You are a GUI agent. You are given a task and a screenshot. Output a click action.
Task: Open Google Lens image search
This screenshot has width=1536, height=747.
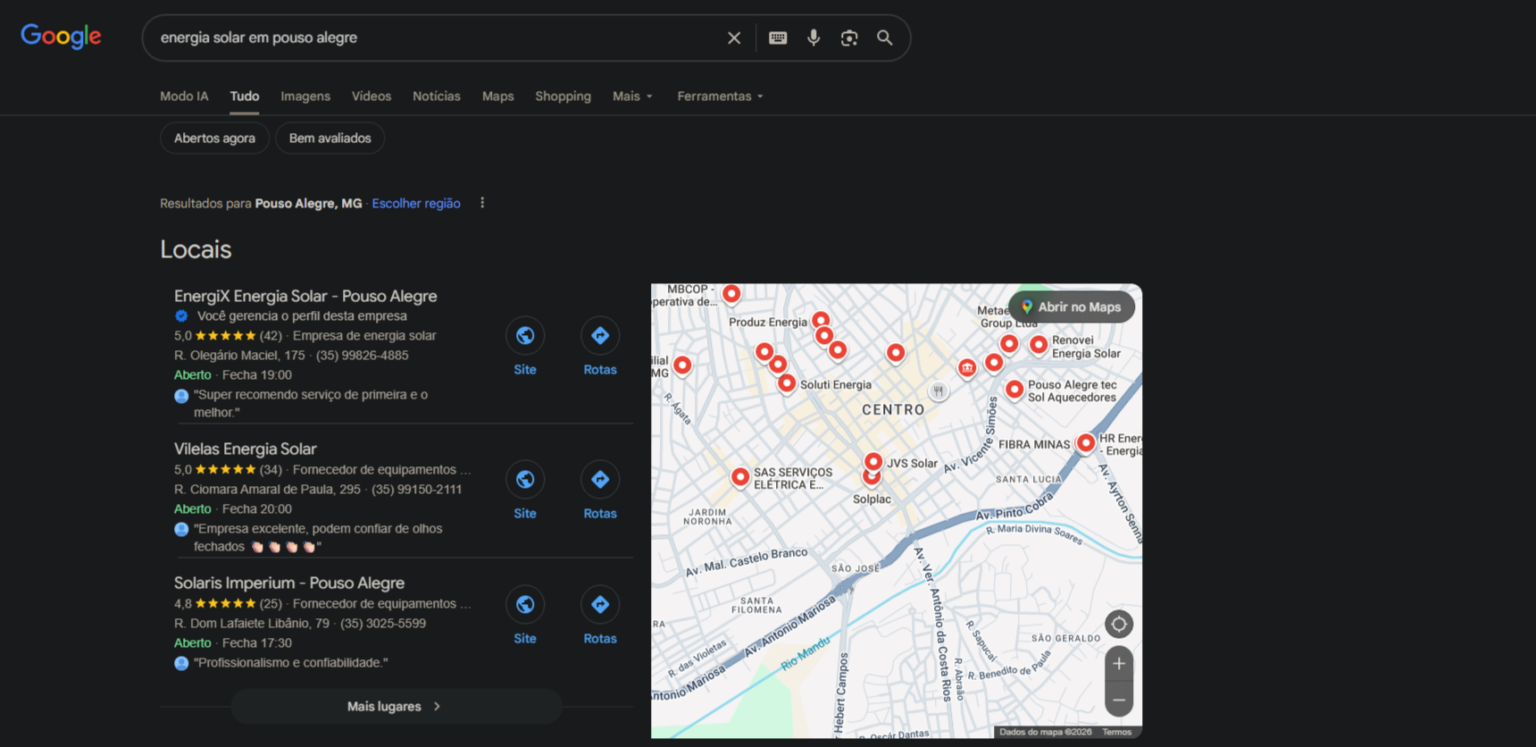[849, 38]
